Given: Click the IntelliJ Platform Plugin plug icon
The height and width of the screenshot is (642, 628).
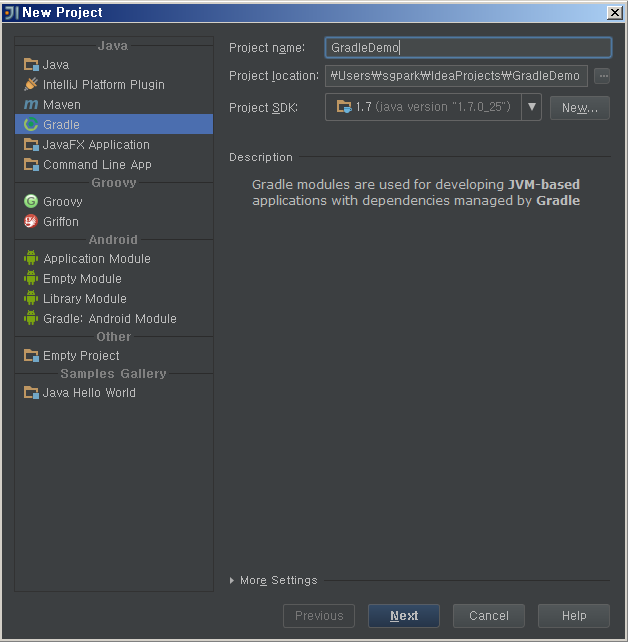Looking at the screenshot, I should pyautogui.click(x=31, y=84).
